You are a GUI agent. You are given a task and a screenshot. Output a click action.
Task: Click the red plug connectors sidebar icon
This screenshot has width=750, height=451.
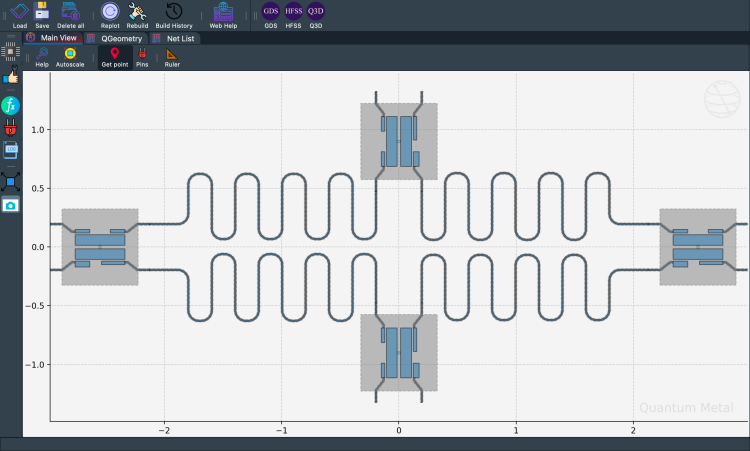pyautogui.click(x=11, y=128)
